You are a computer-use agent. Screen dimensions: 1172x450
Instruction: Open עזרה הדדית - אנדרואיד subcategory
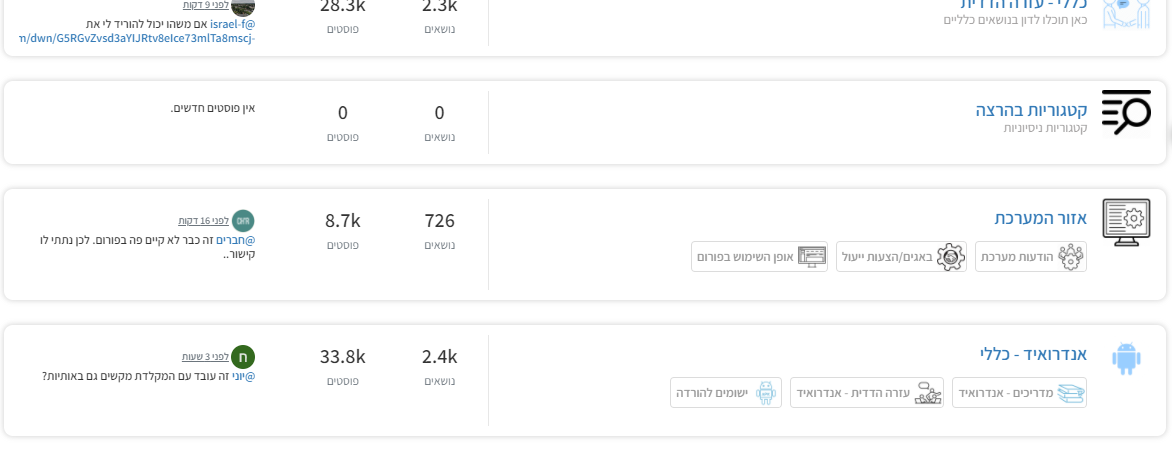[867, 392]
